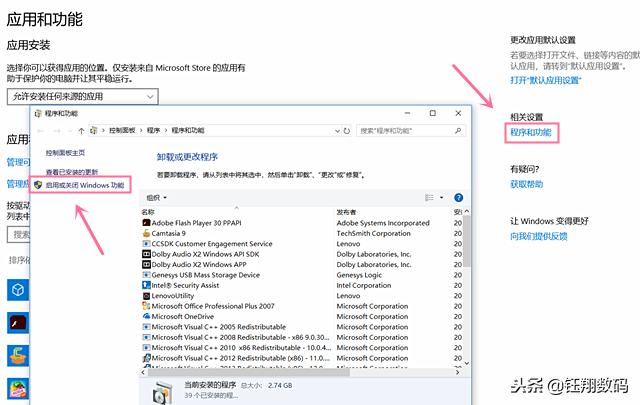
Task: Open 查看已安装的更新 in sidebar
Action: click(x=72, y=172)
